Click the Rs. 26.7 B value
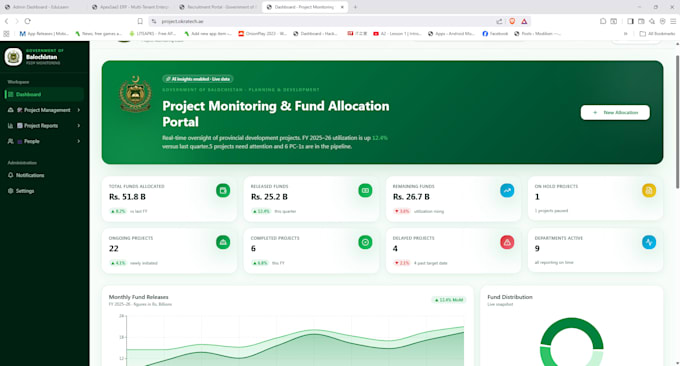Image resolution: width=680 pixels, height=366 pixels. click(411, 197)
